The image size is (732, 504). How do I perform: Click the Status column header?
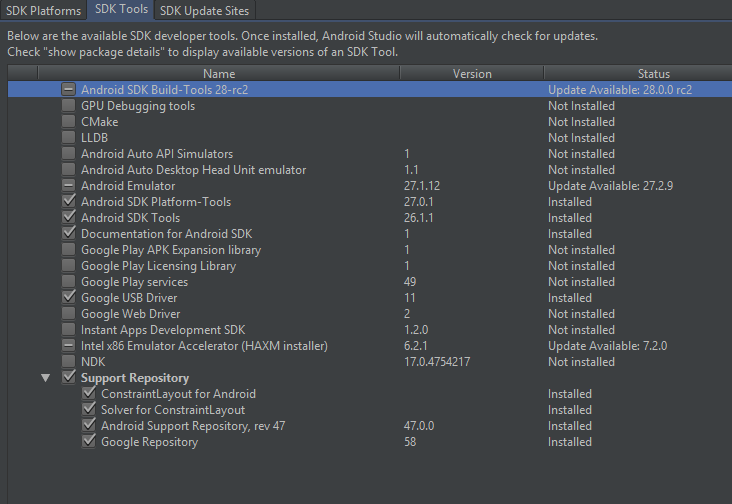click(x=653, y=73)
